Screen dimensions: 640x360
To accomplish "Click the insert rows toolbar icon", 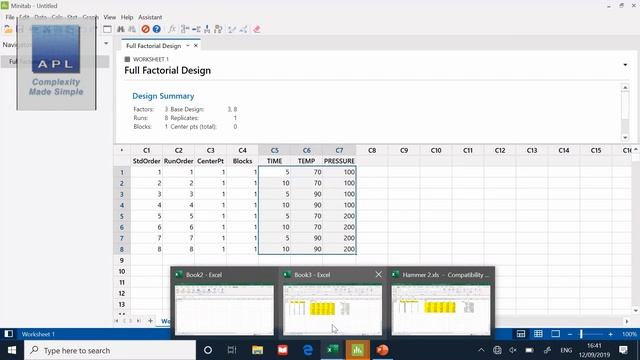I will point(196,29).
